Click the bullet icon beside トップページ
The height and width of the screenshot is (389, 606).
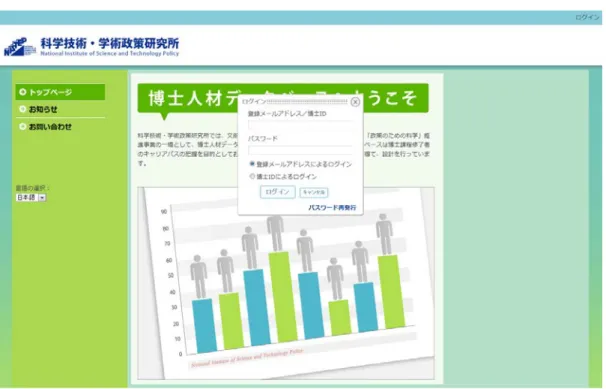[22, 92]
